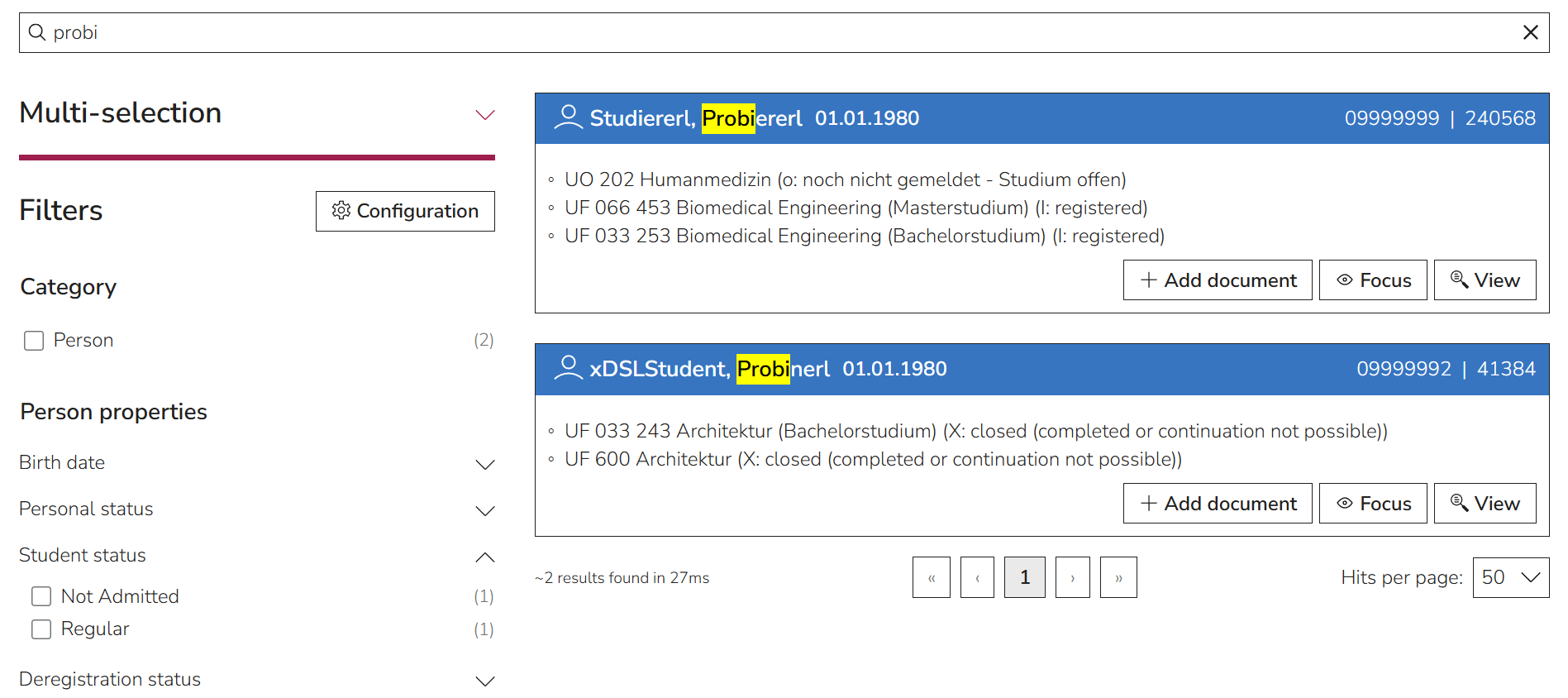The width and height of the screenshot is (1568, 698).
Task: Add document for Studiererl, Probiererl
Action: click(1218, 280)
